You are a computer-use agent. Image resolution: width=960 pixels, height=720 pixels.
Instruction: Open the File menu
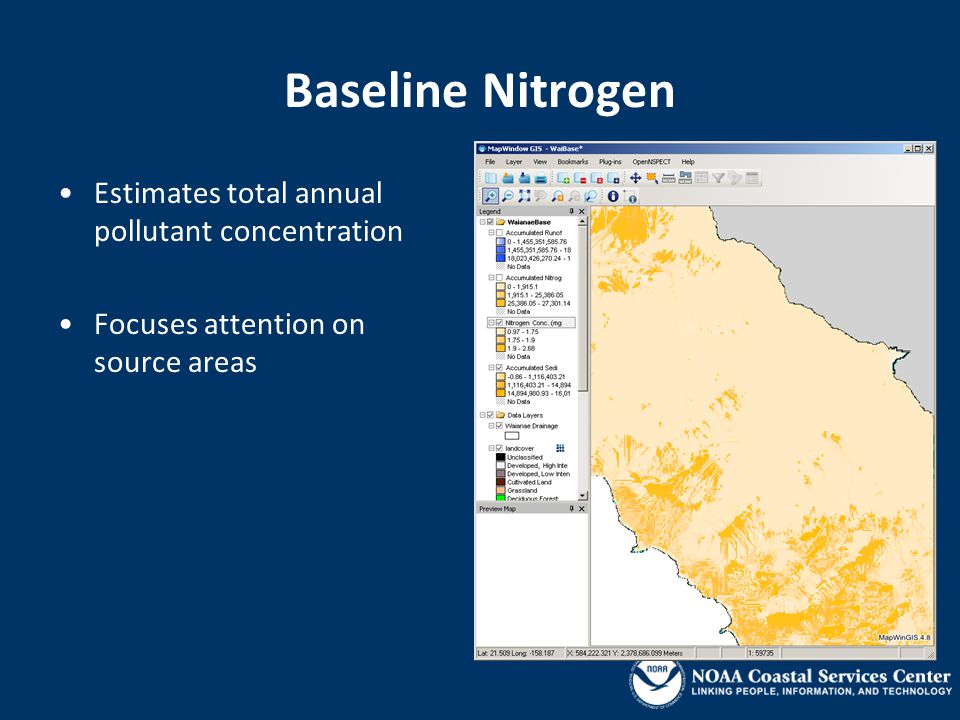click(x=490, y=162)
